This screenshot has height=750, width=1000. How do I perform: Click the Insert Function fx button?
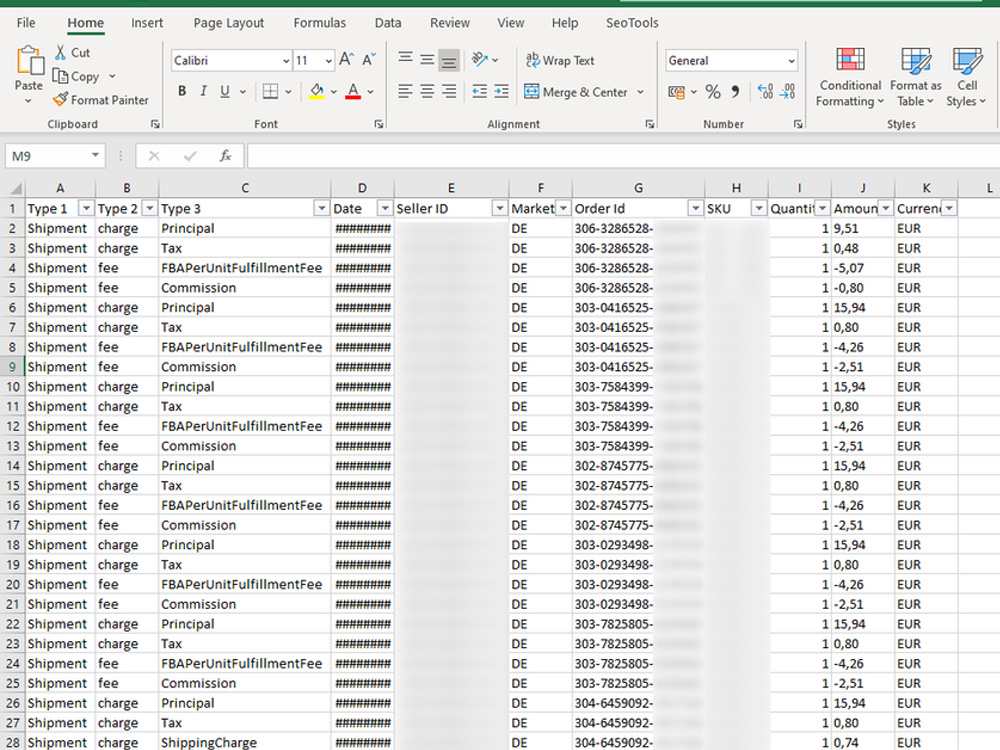(225, 156)
